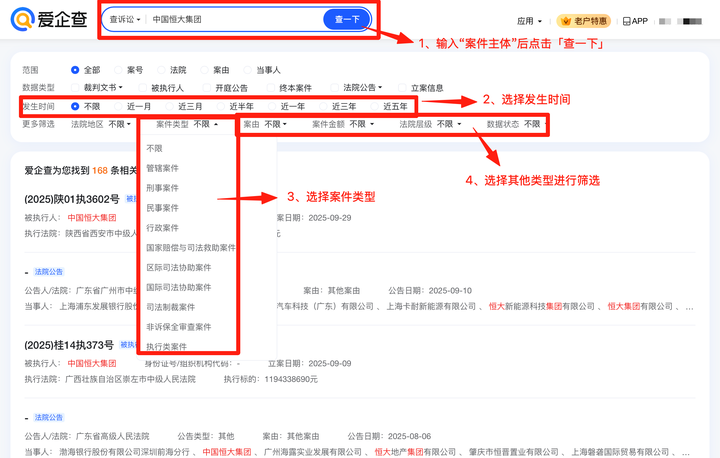Pick 司法制裁案件 in the dropdown list
The width and height of the screenshot is (720, 458).
click(170, 307)
